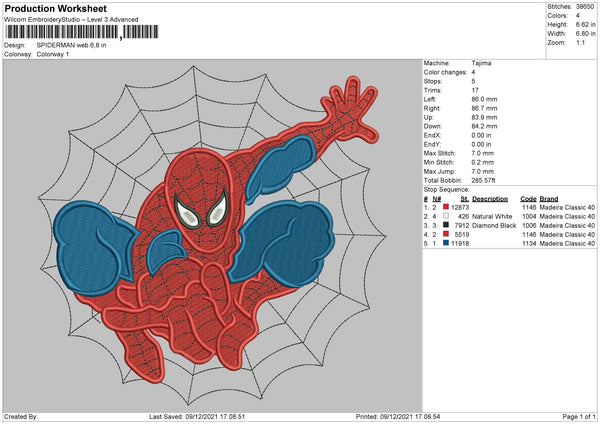Click the 'Diamond Black' description
Viewport: 600px width, 424px height.
[x=494, y=226]
